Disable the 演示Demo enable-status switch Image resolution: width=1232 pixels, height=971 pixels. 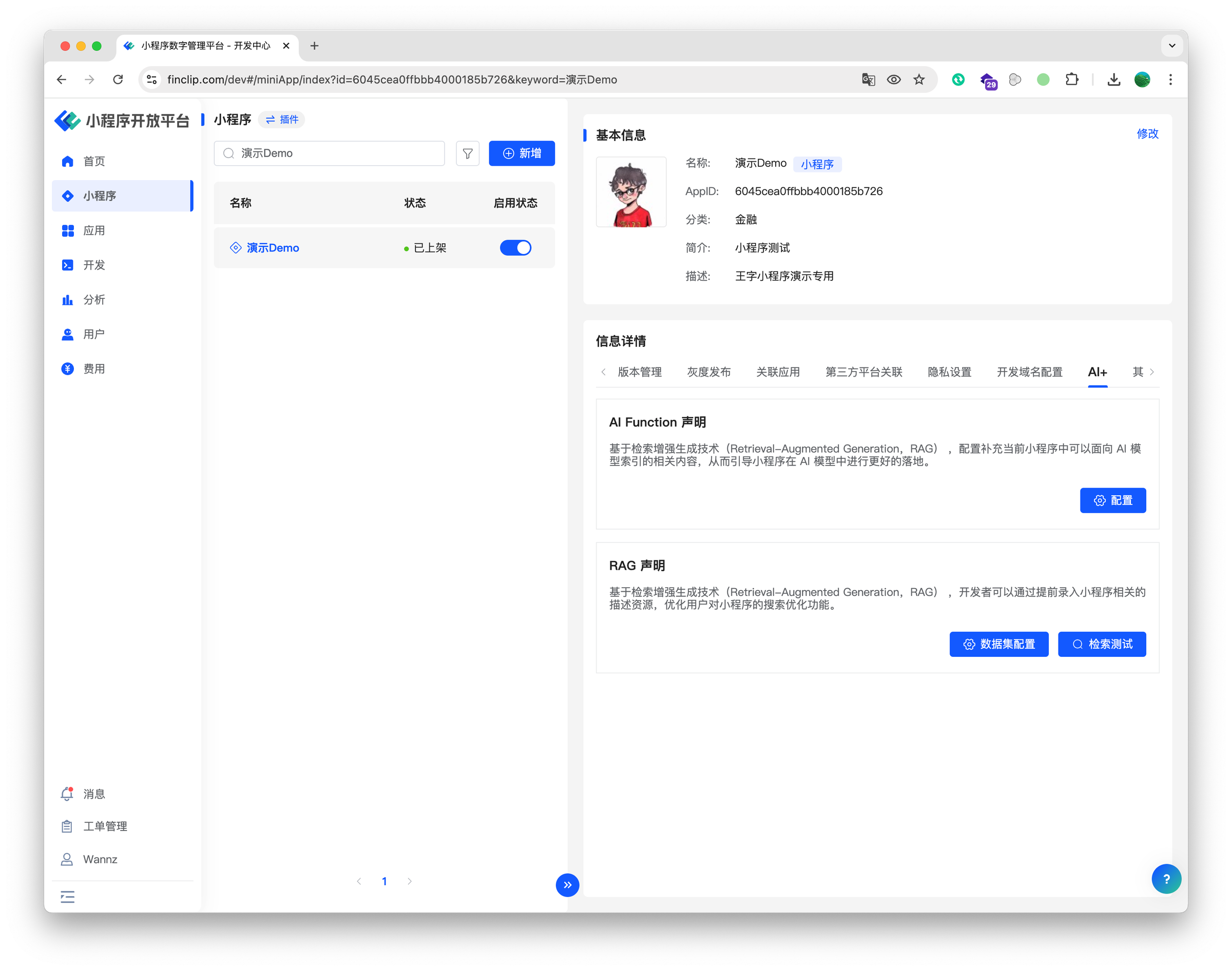click(x=515, y=247)
